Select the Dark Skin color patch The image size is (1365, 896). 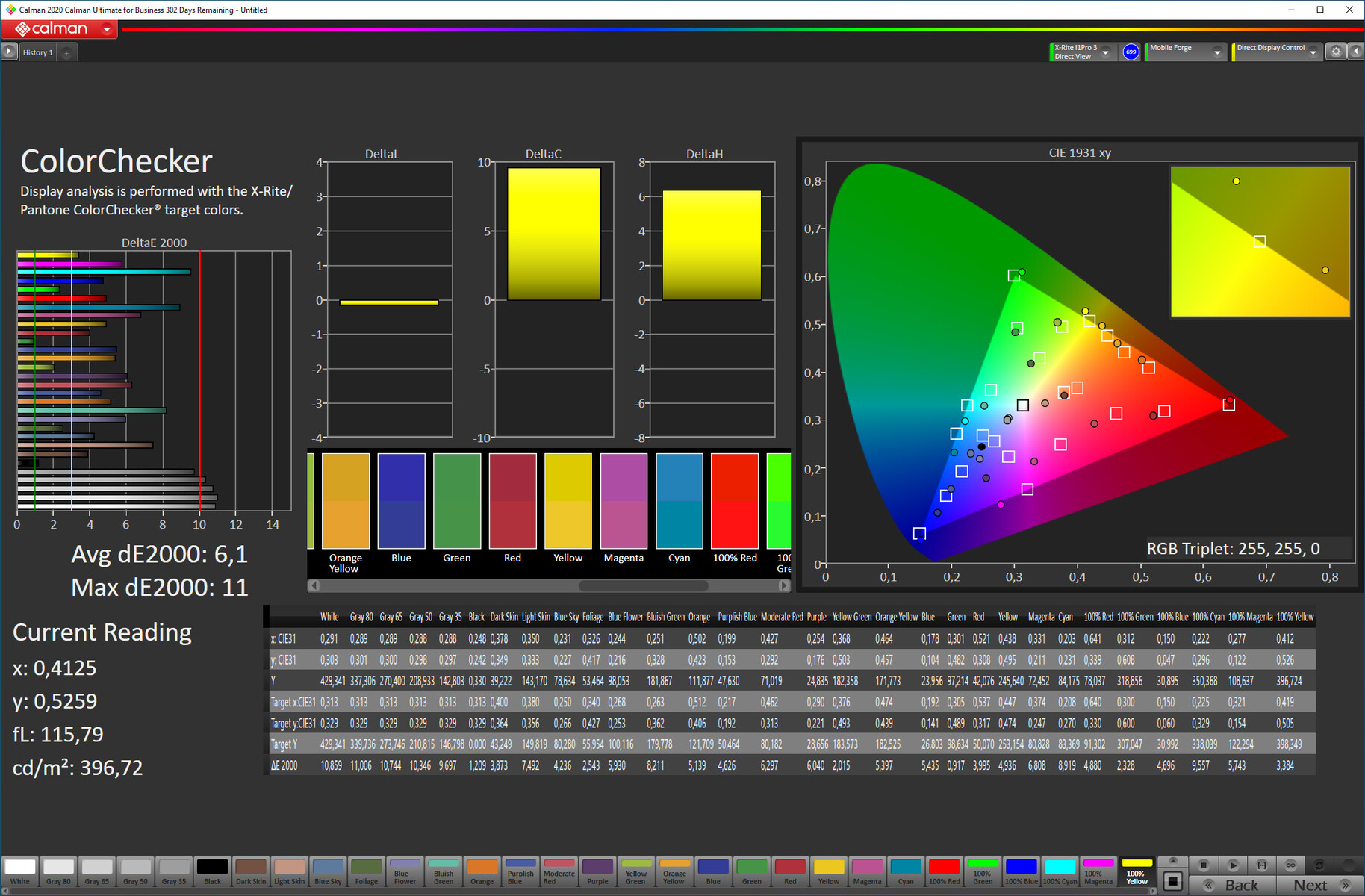coord(250,871)
